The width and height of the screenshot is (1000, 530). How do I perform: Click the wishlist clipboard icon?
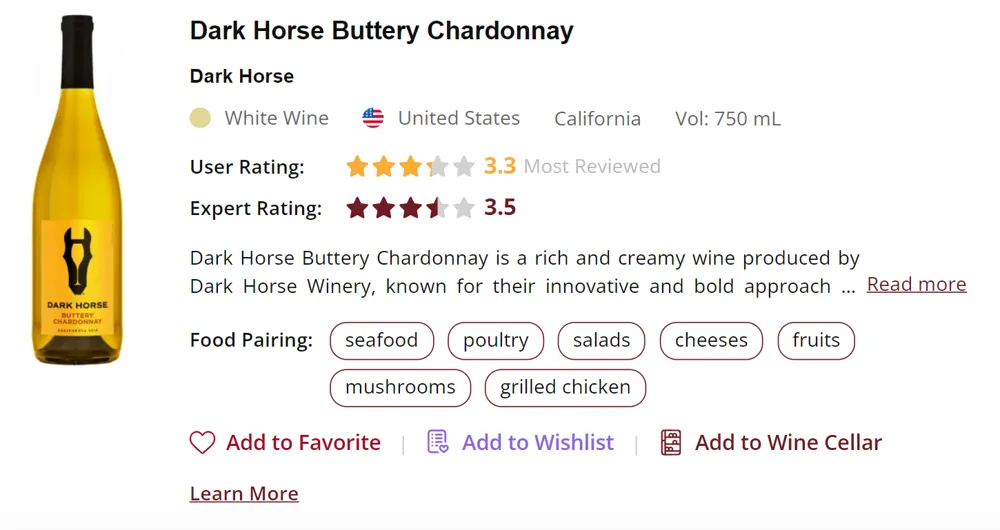click(438, 442)
